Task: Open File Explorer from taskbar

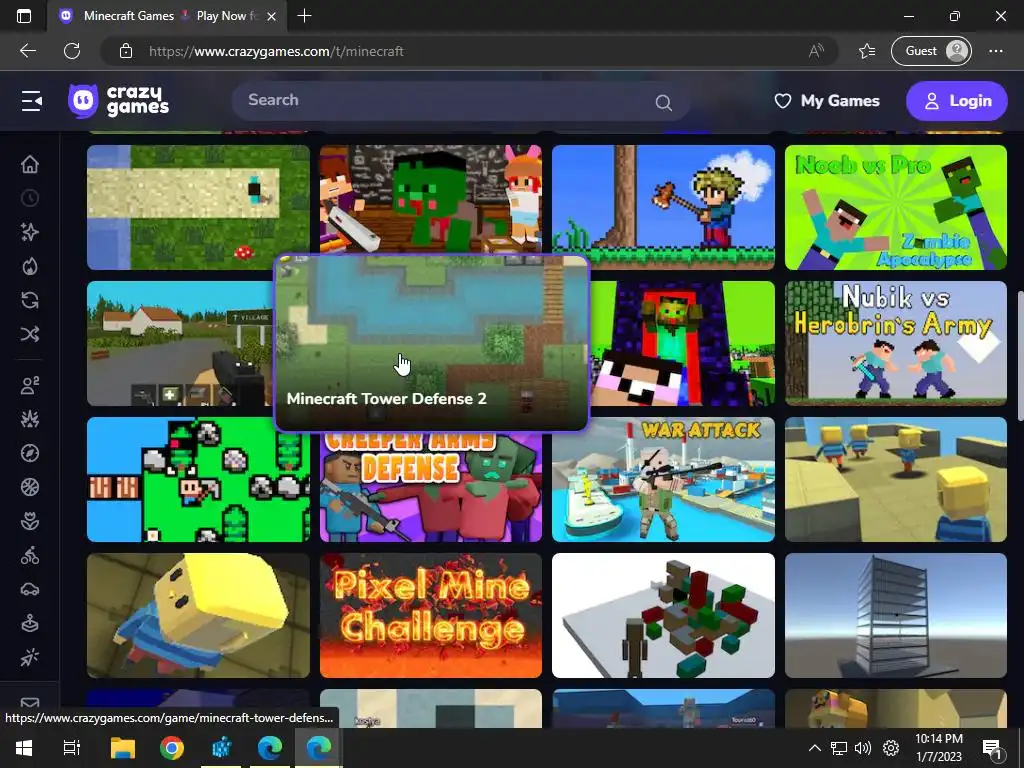Action: tap(122, 748)
